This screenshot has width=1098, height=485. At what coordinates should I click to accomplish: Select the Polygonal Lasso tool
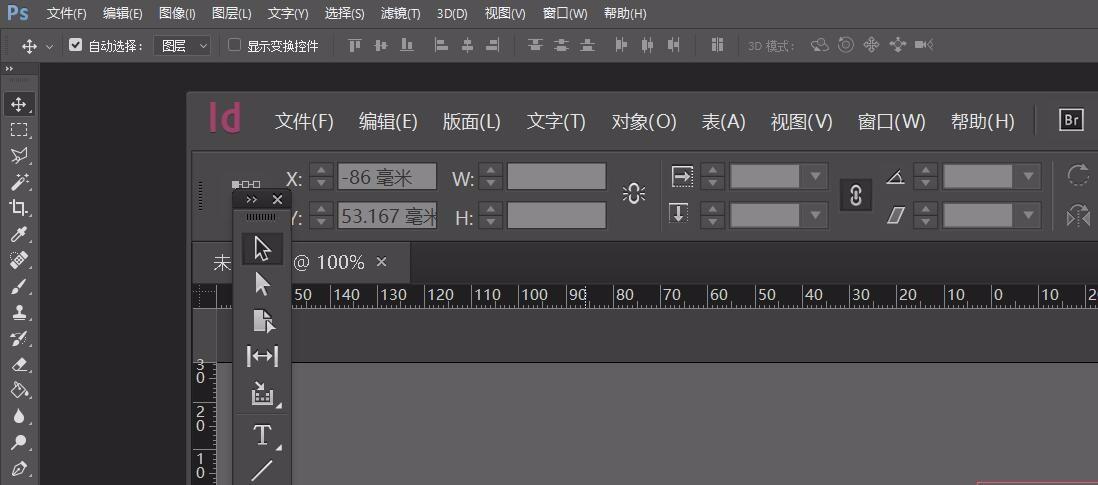[x=19, y=155]
